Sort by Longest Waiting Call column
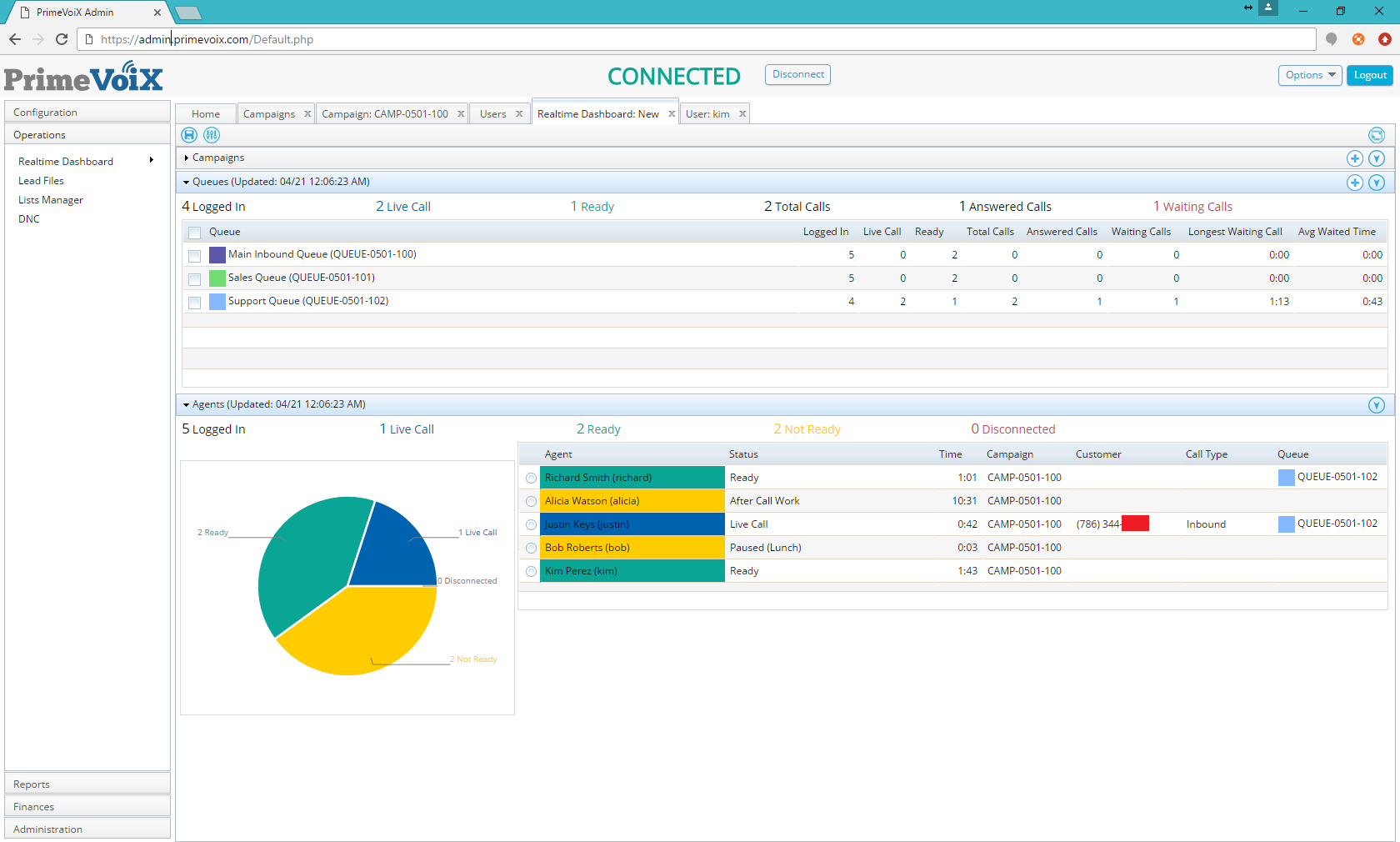1400x842 pixels. pos(1235,232)
